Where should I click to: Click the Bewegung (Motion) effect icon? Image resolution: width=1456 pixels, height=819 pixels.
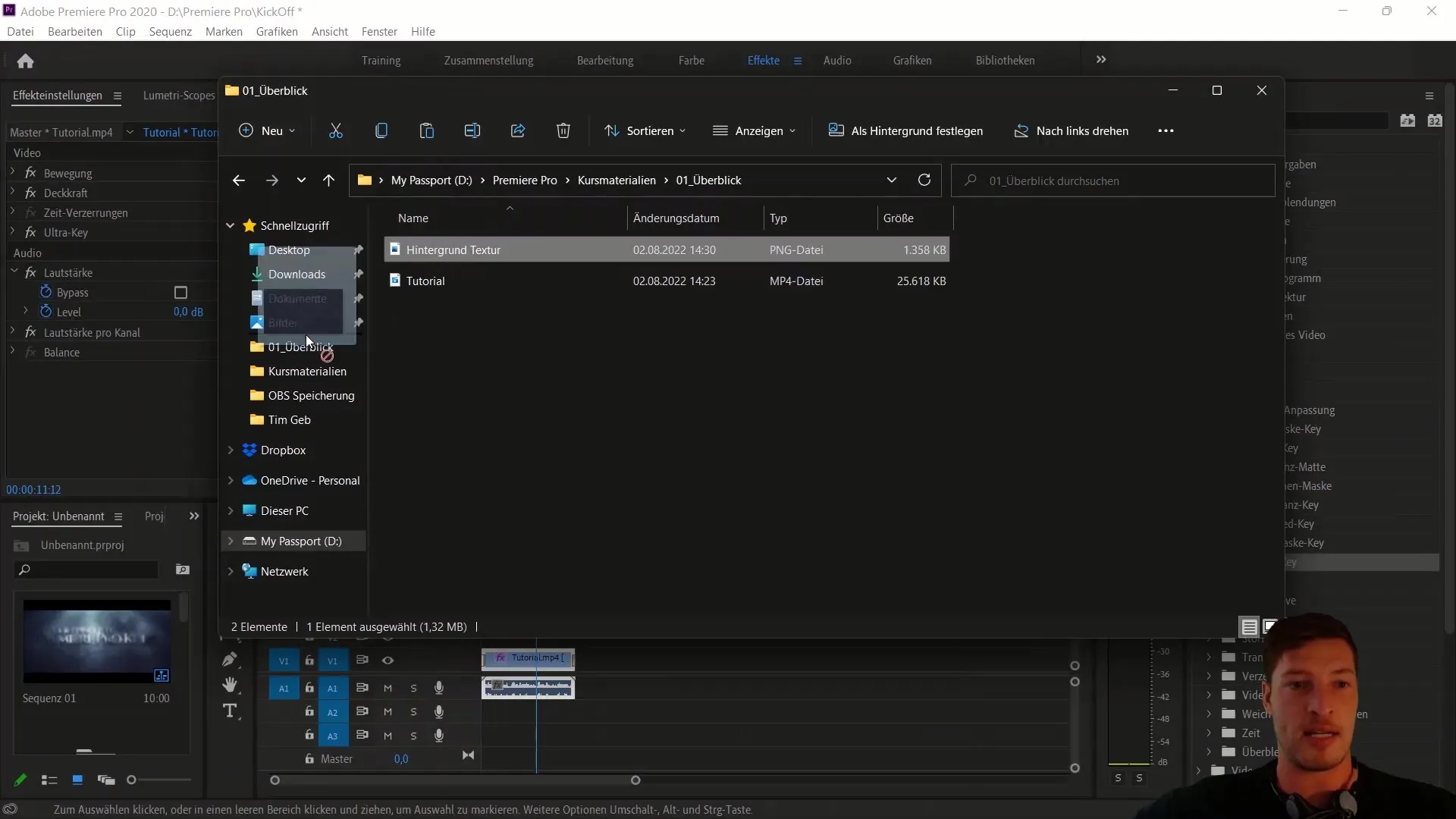pos(30,172)
